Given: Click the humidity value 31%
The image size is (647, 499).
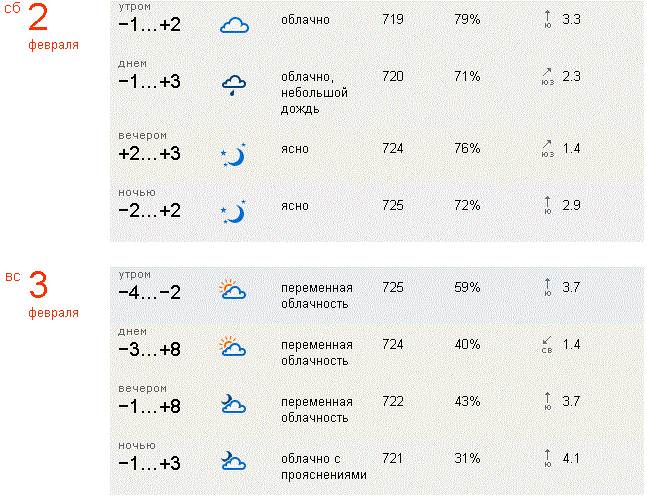Looking at the screenshot, I should [467, 459].
